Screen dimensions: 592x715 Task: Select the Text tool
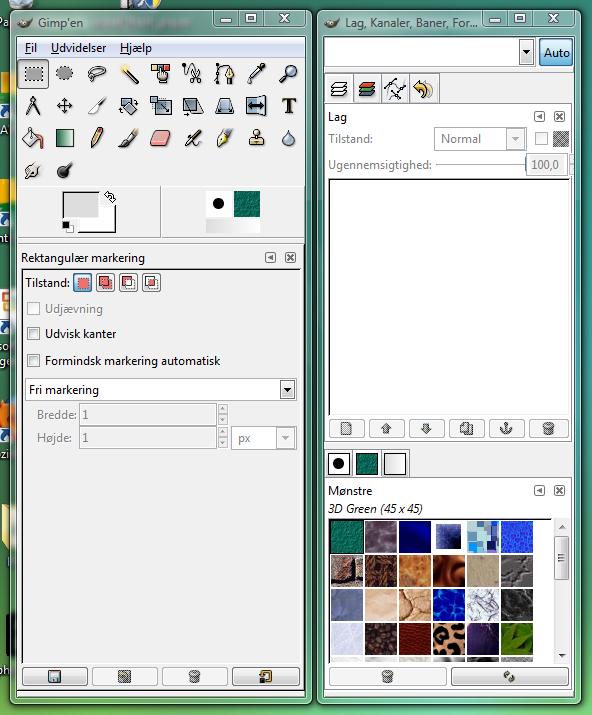(288, 106)
